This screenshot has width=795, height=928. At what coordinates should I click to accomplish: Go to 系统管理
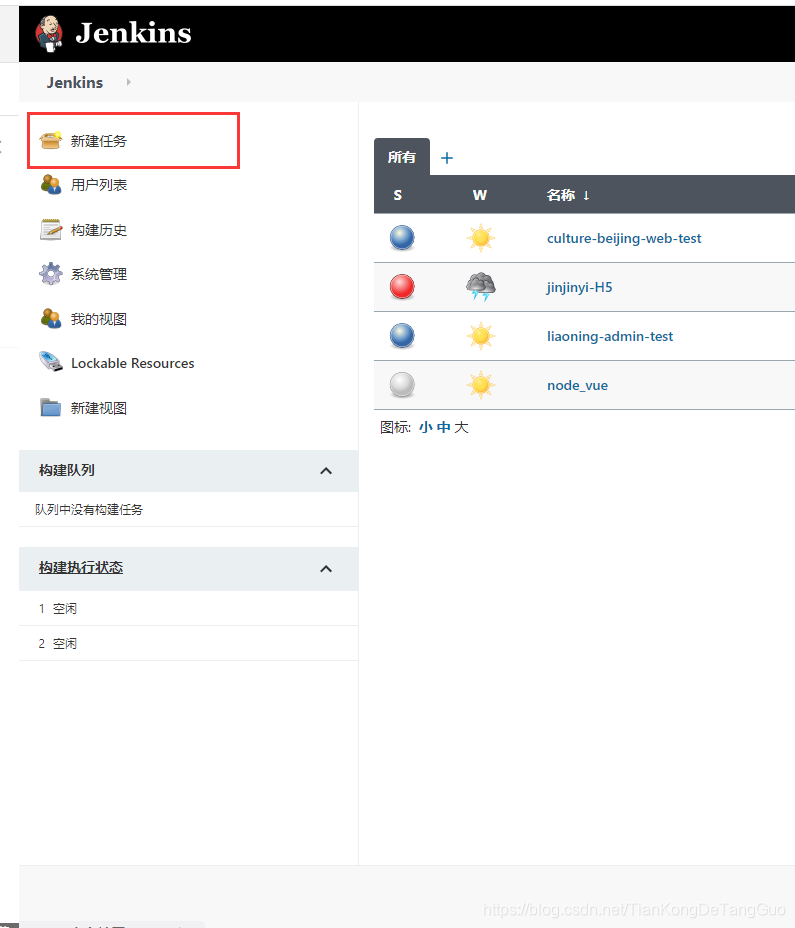pyautogui.click(x=99, y=274)
